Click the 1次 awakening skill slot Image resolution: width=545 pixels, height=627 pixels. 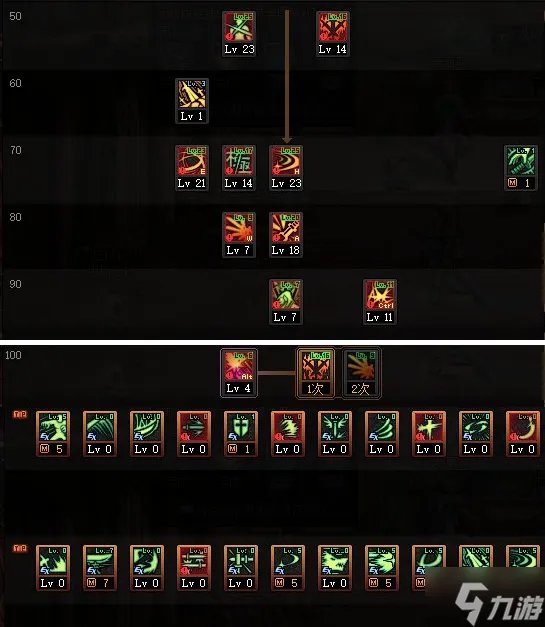pos(315,373)
